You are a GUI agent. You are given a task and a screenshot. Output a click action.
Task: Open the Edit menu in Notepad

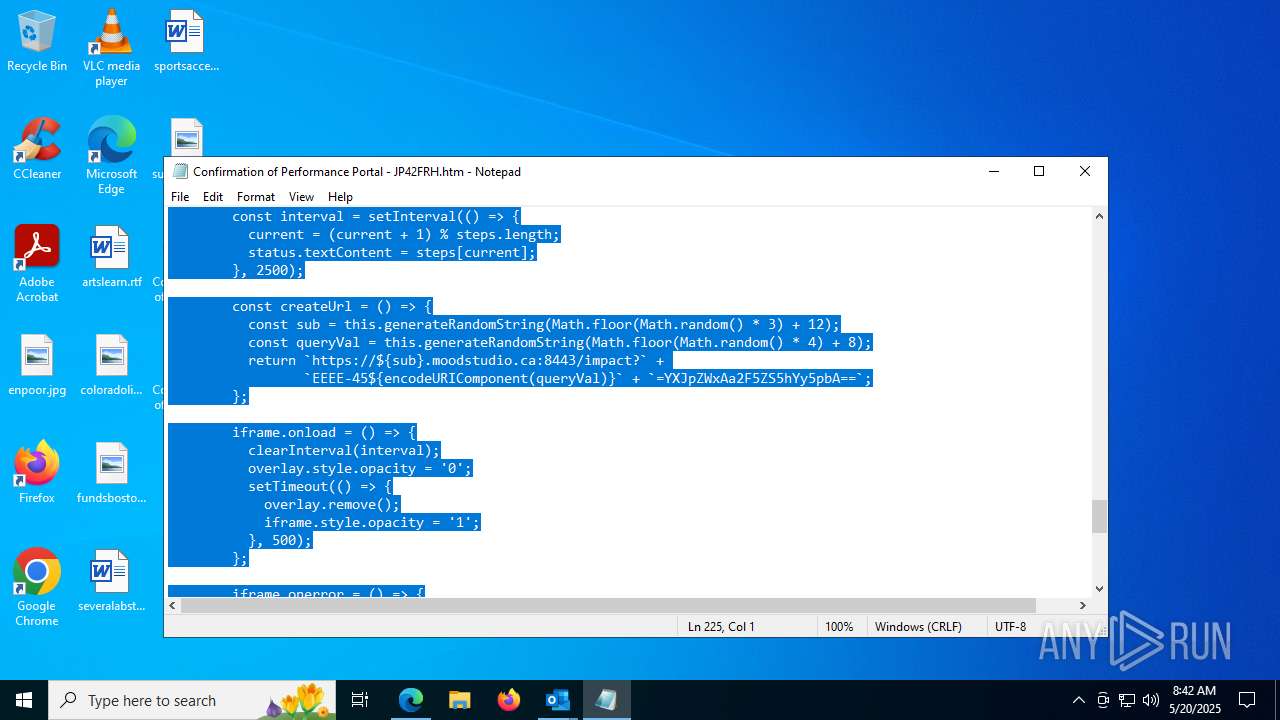click(213, 197)
